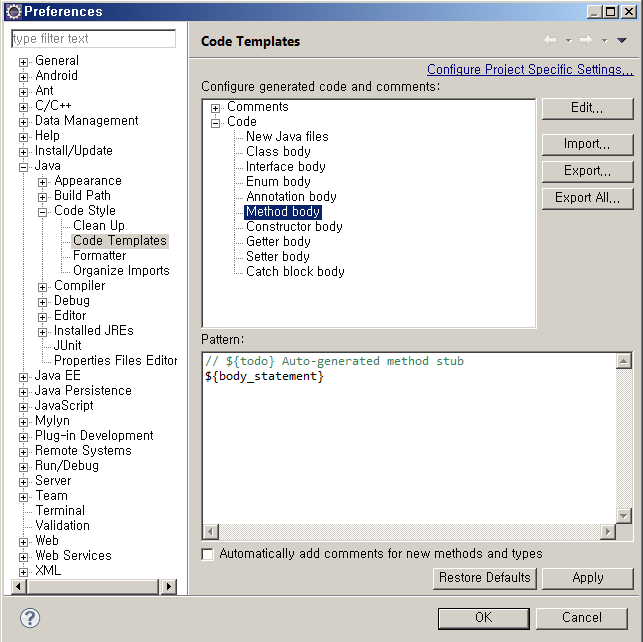643x642 pixels.
Task: Expand the General preferences node
Action: pos(23,62)
